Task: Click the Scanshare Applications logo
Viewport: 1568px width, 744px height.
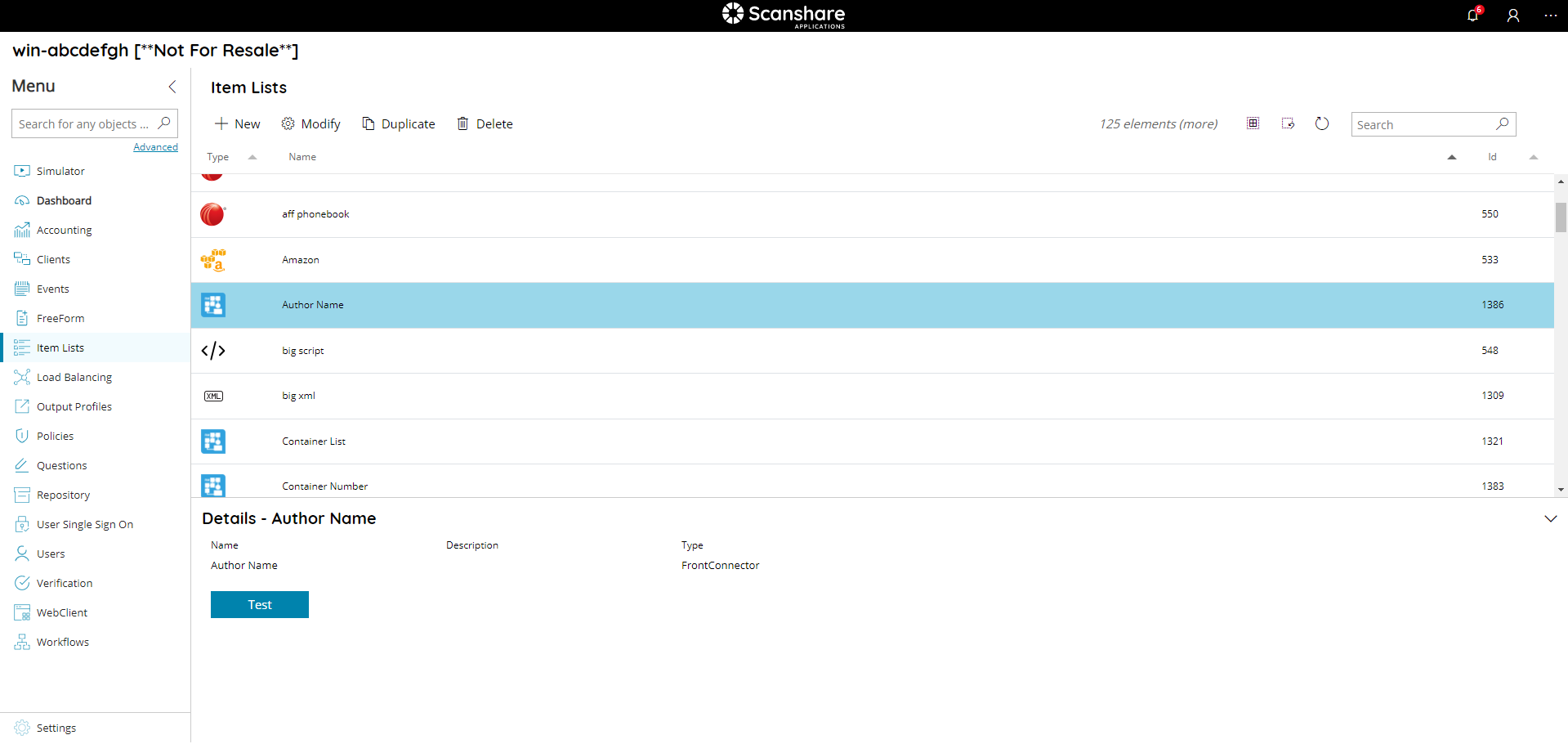Action: click(x=784, y=16)
